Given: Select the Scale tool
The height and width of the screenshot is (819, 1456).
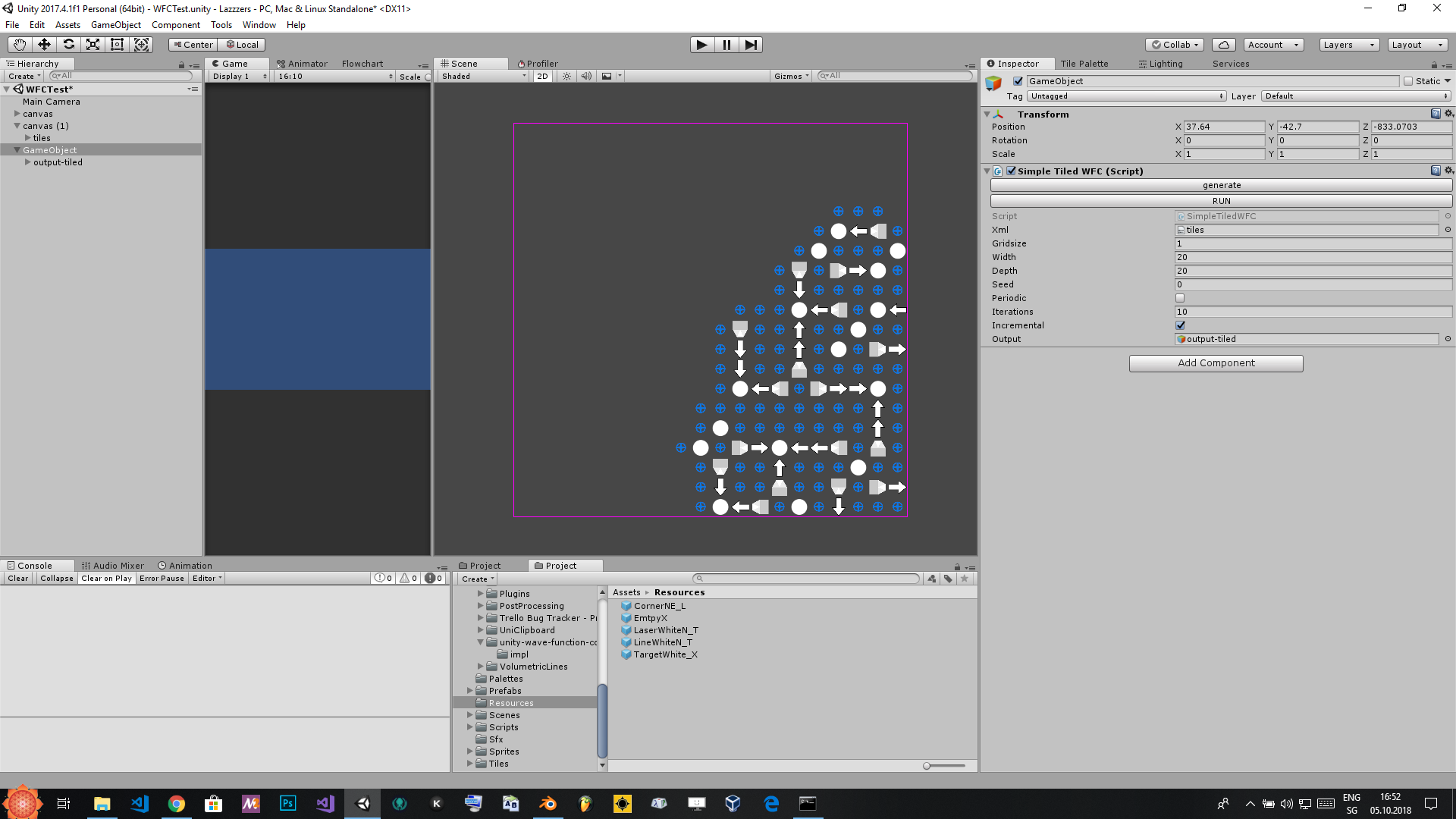Looking at the screenshot, I should click(93, 45).
